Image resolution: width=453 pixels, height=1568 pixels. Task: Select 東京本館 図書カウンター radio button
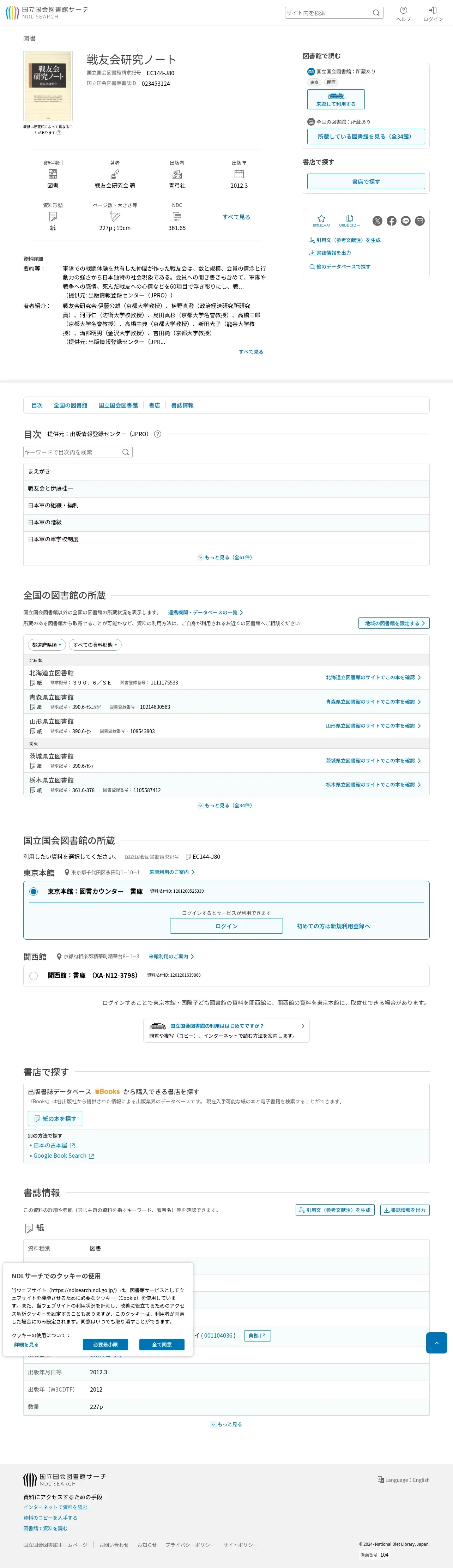click(34, 892)
